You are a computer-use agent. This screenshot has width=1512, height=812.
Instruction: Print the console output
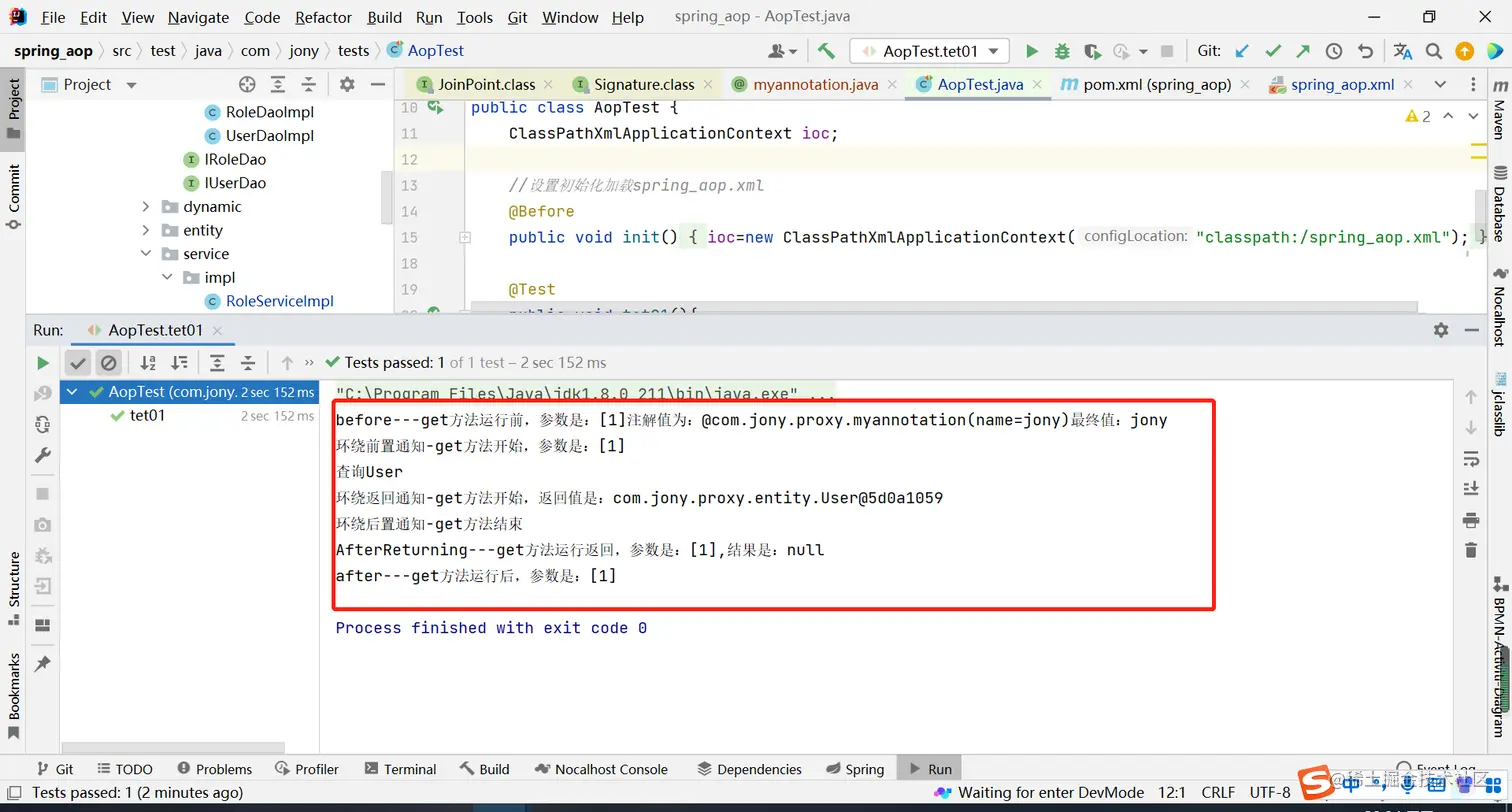(x=1470, y=520)
